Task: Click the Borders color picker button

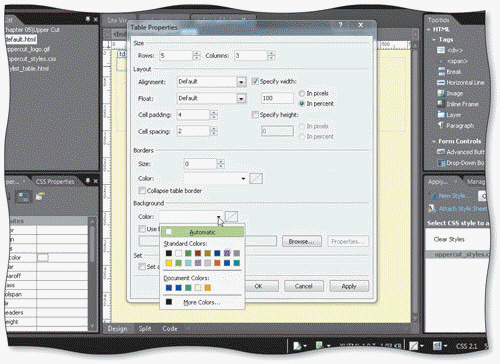Action: [256, 178]
